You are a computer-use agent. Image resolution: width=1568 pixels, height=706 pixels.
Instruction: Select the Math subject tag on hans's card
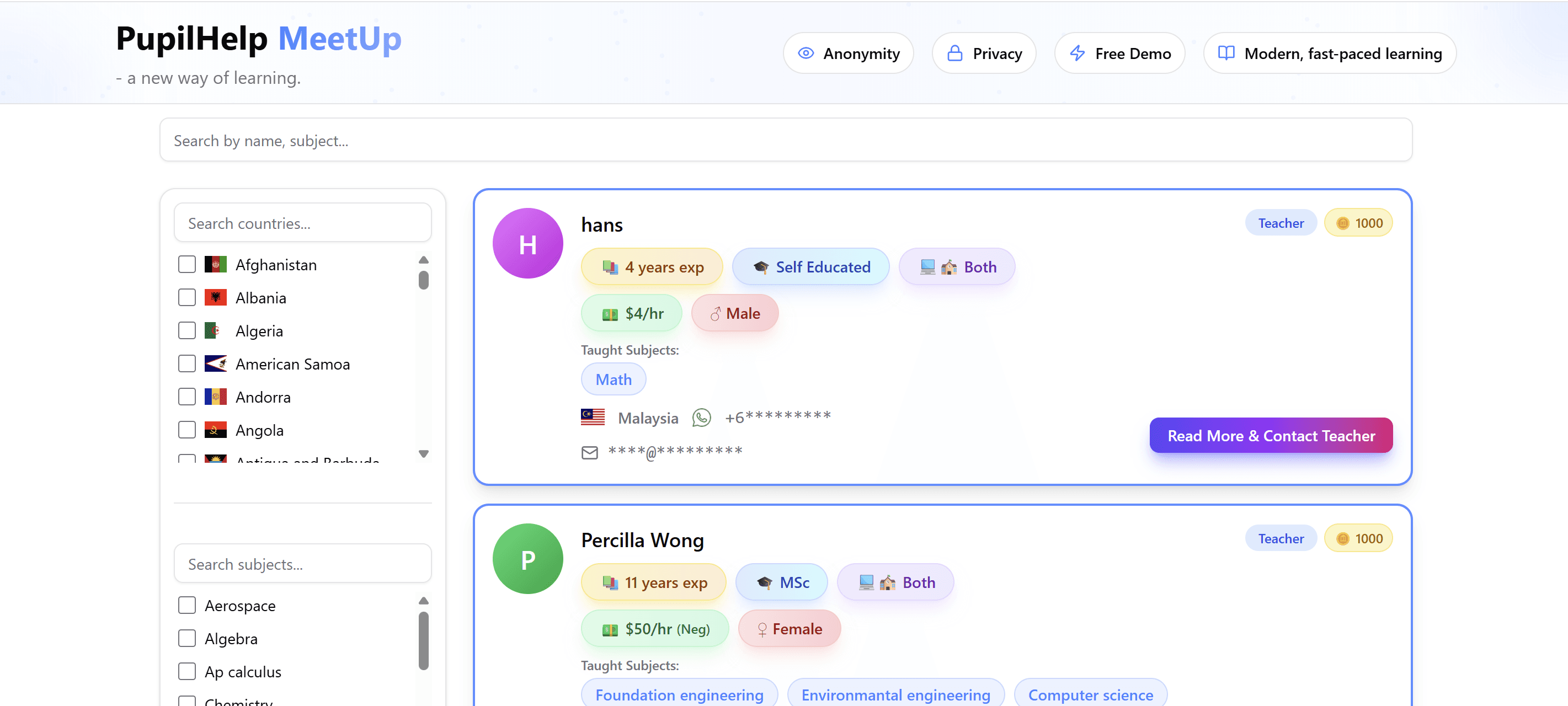pos(613,378)
